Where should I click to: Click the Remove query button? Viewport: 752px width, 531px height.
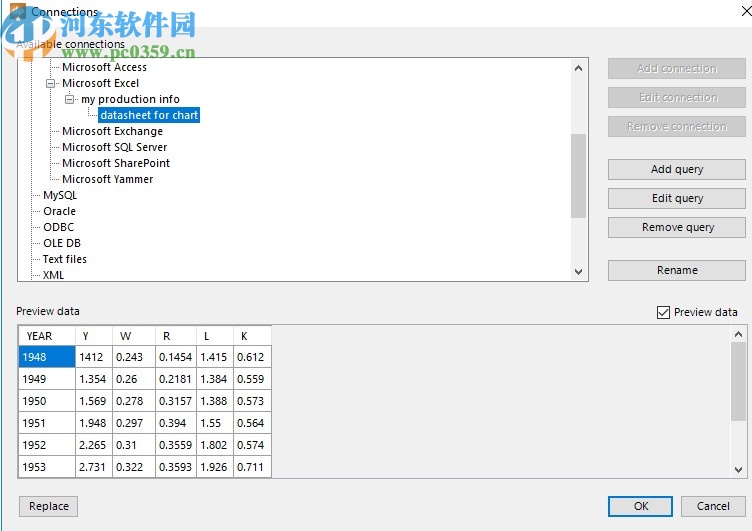click(677, 227)
